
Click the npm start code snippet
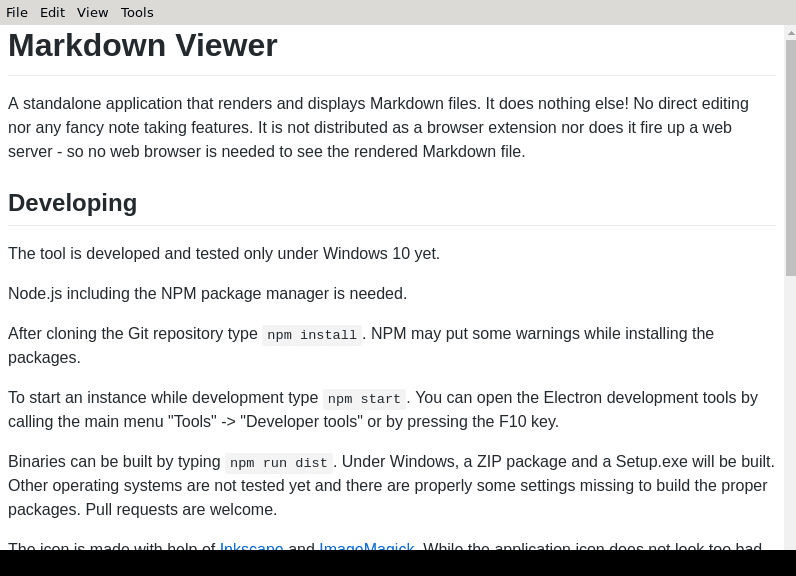click(x=364, y=399)
